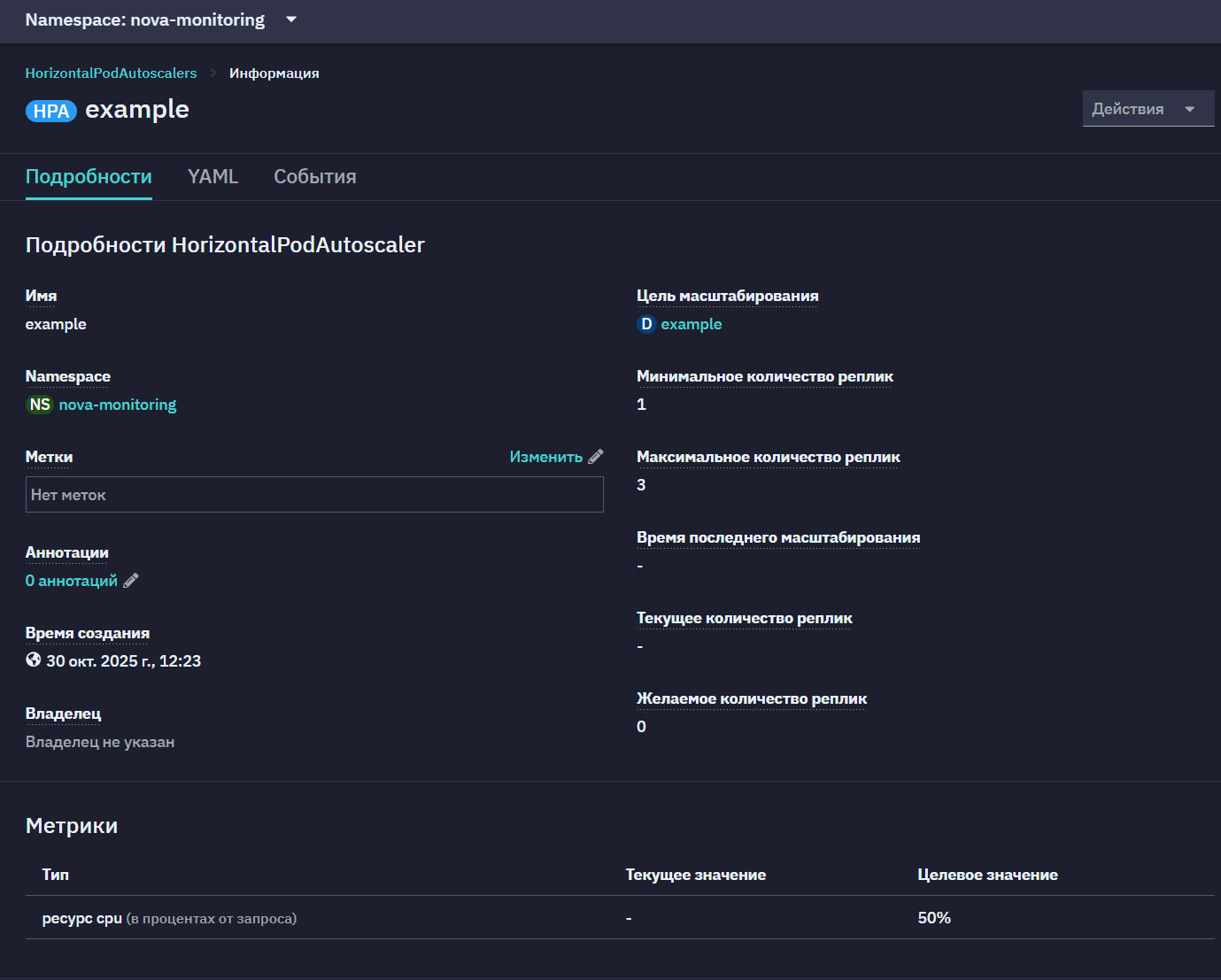The height and width of the screenshot is (980, 1221).
Task: Click the pencil icon beside 0 аннотаций
Action: [131, 581]
